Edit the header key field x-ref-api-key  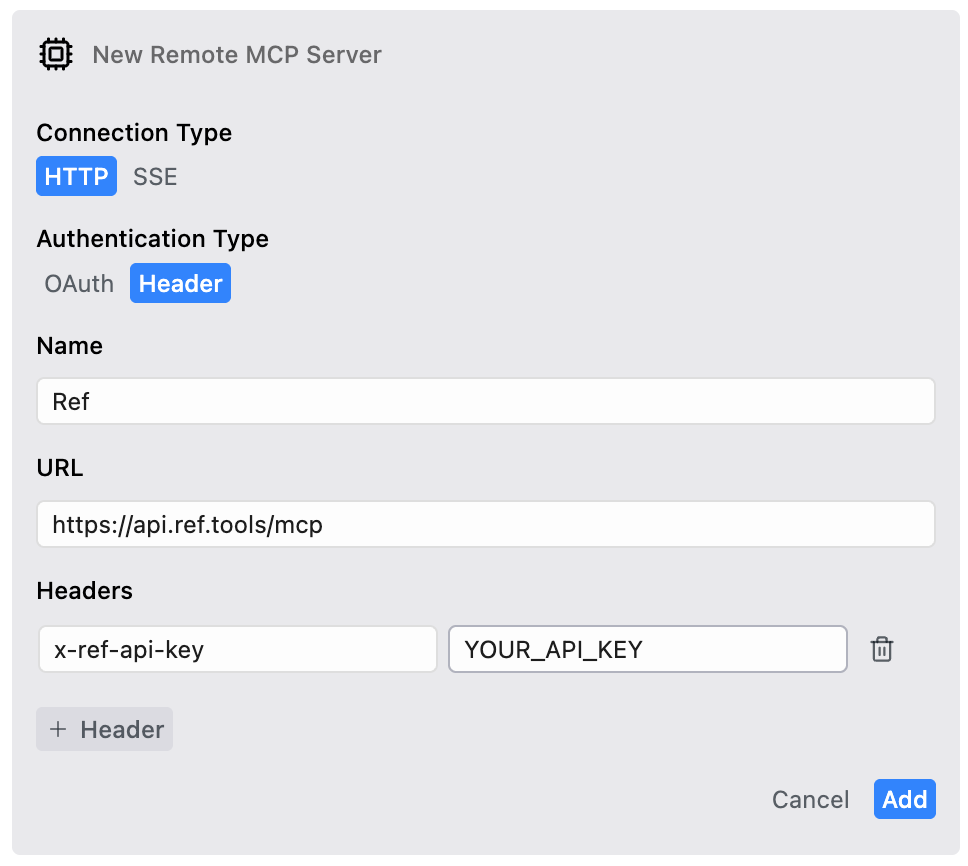point(238,649)
